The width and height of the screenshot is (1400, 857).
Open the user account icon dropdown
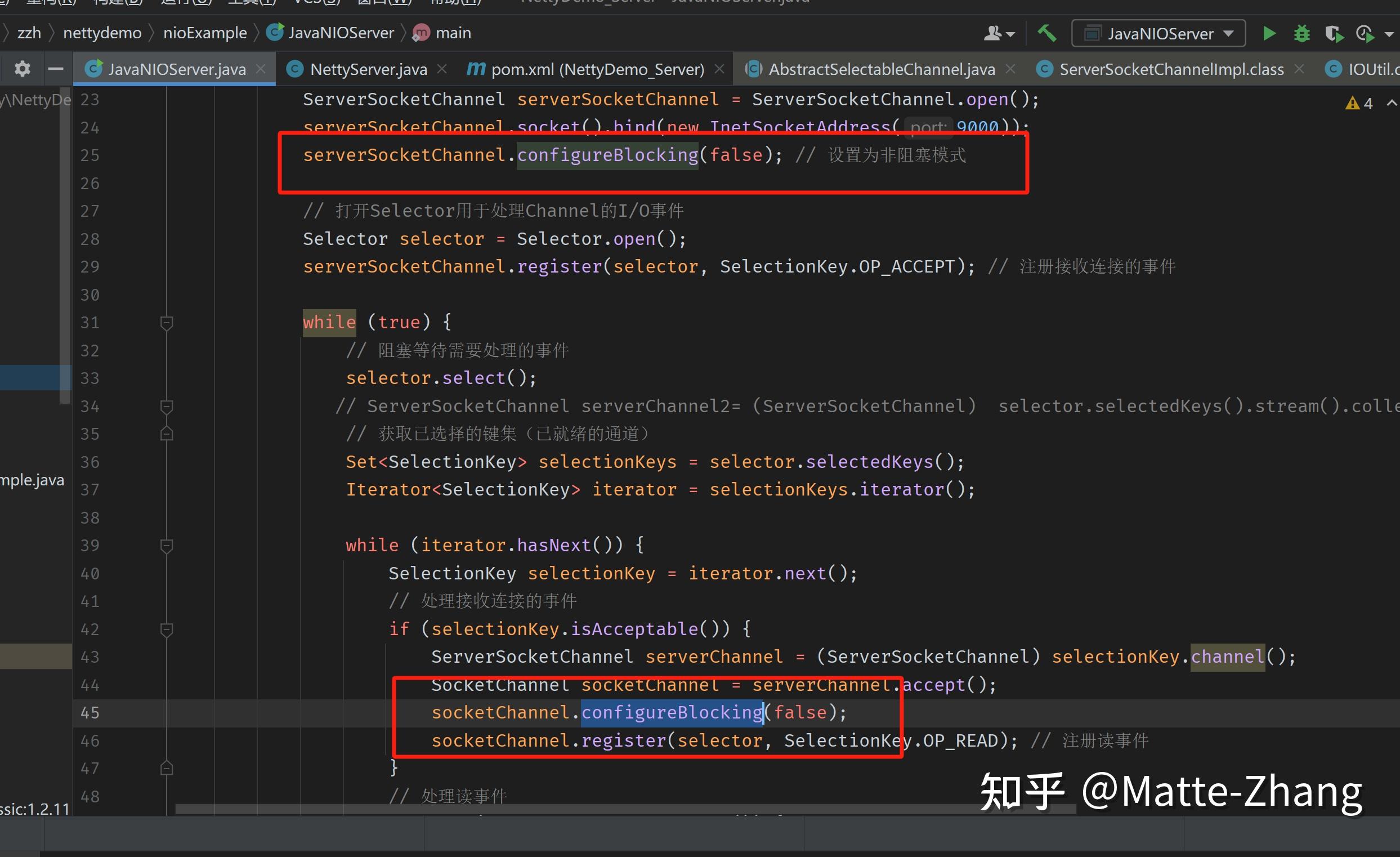(998, 34)
